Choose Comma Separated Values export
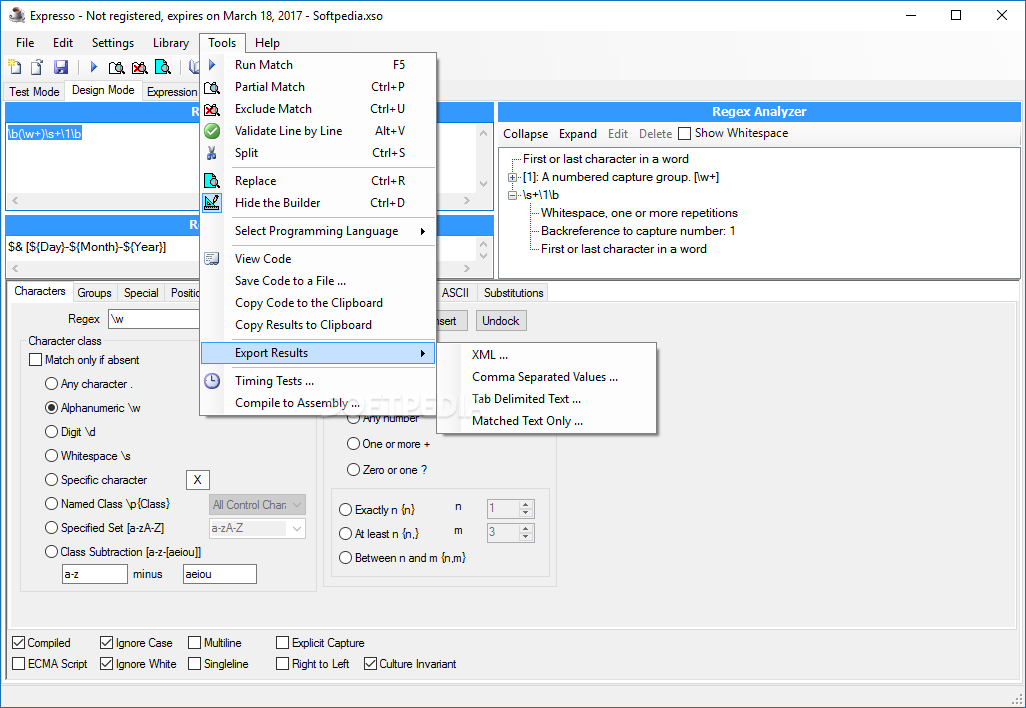 [546, 377]
